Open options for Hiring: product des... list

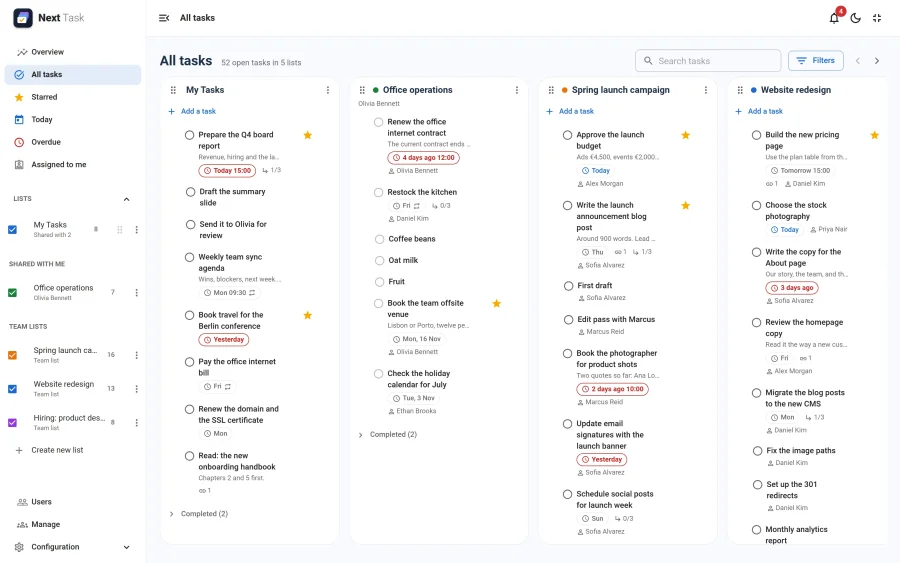tap(137, 423)
